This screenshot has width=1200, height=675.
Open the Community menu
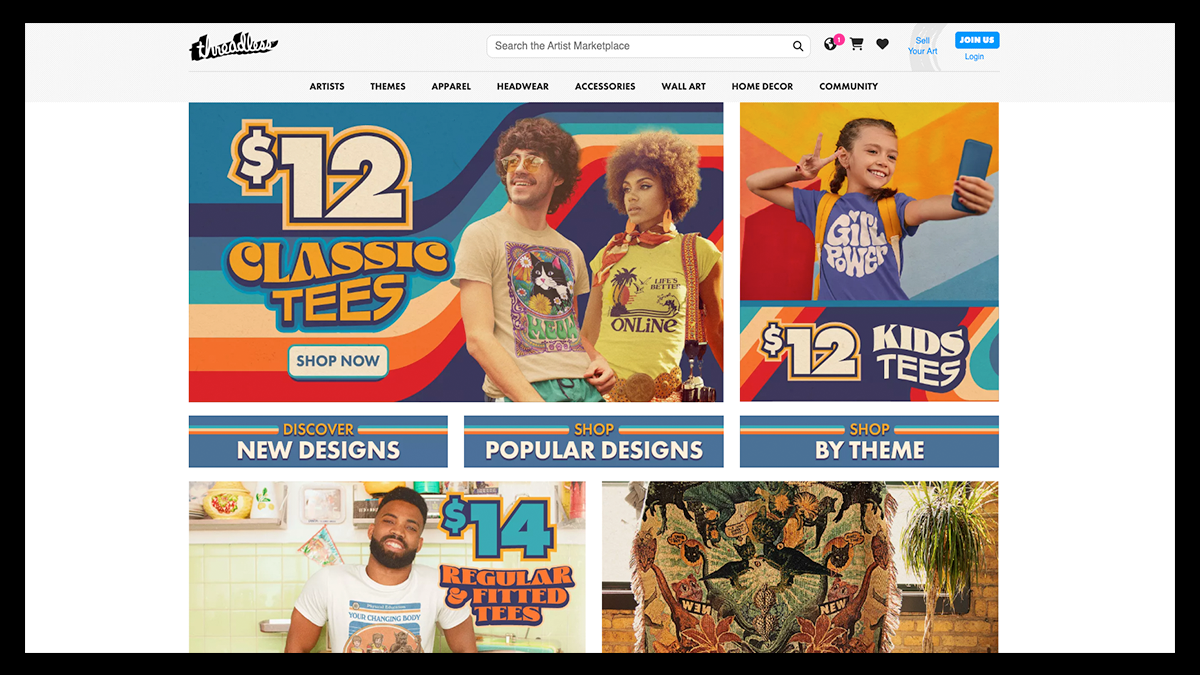point(849,87)
